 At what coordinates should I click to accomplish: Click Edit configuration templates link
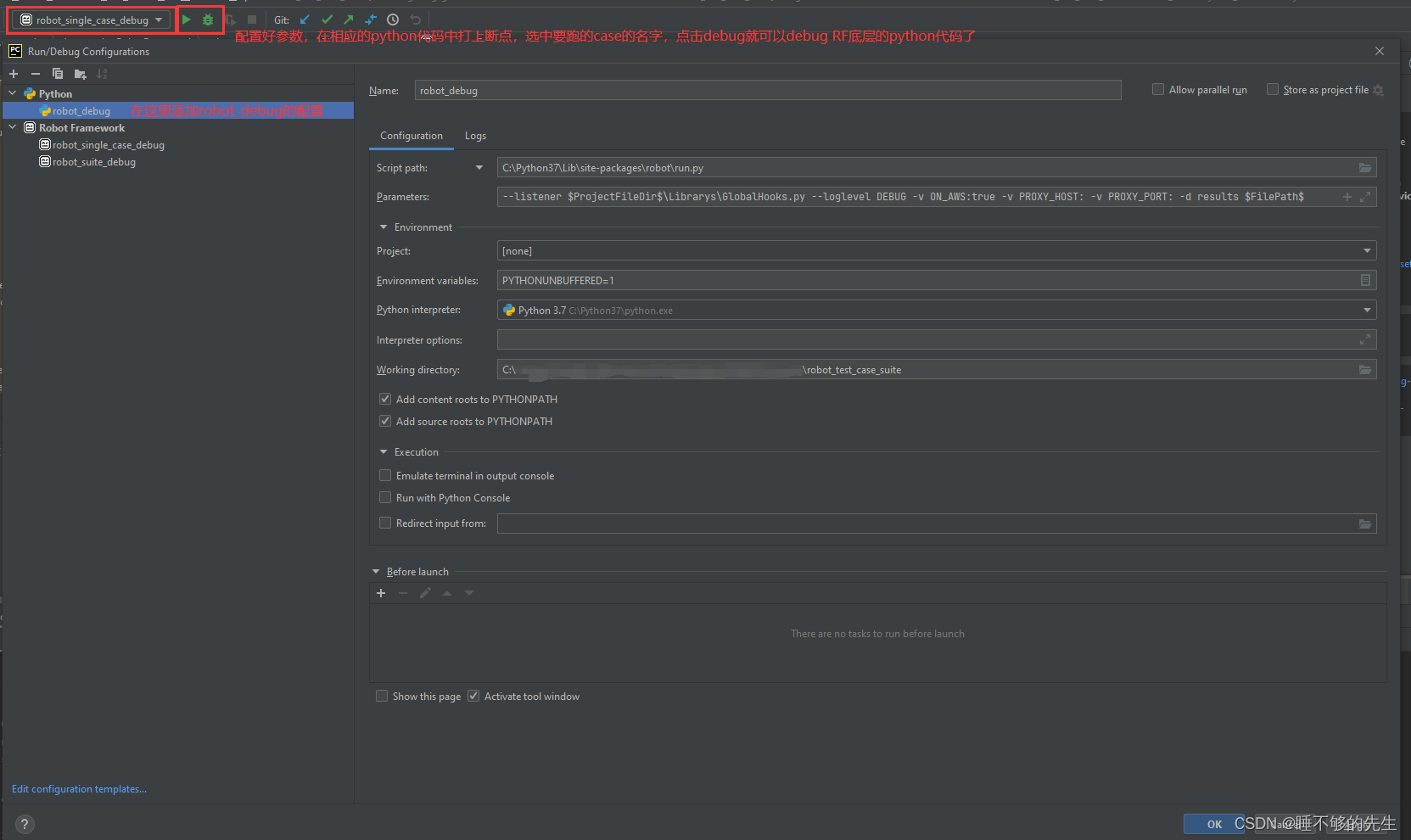click(78, 788)
